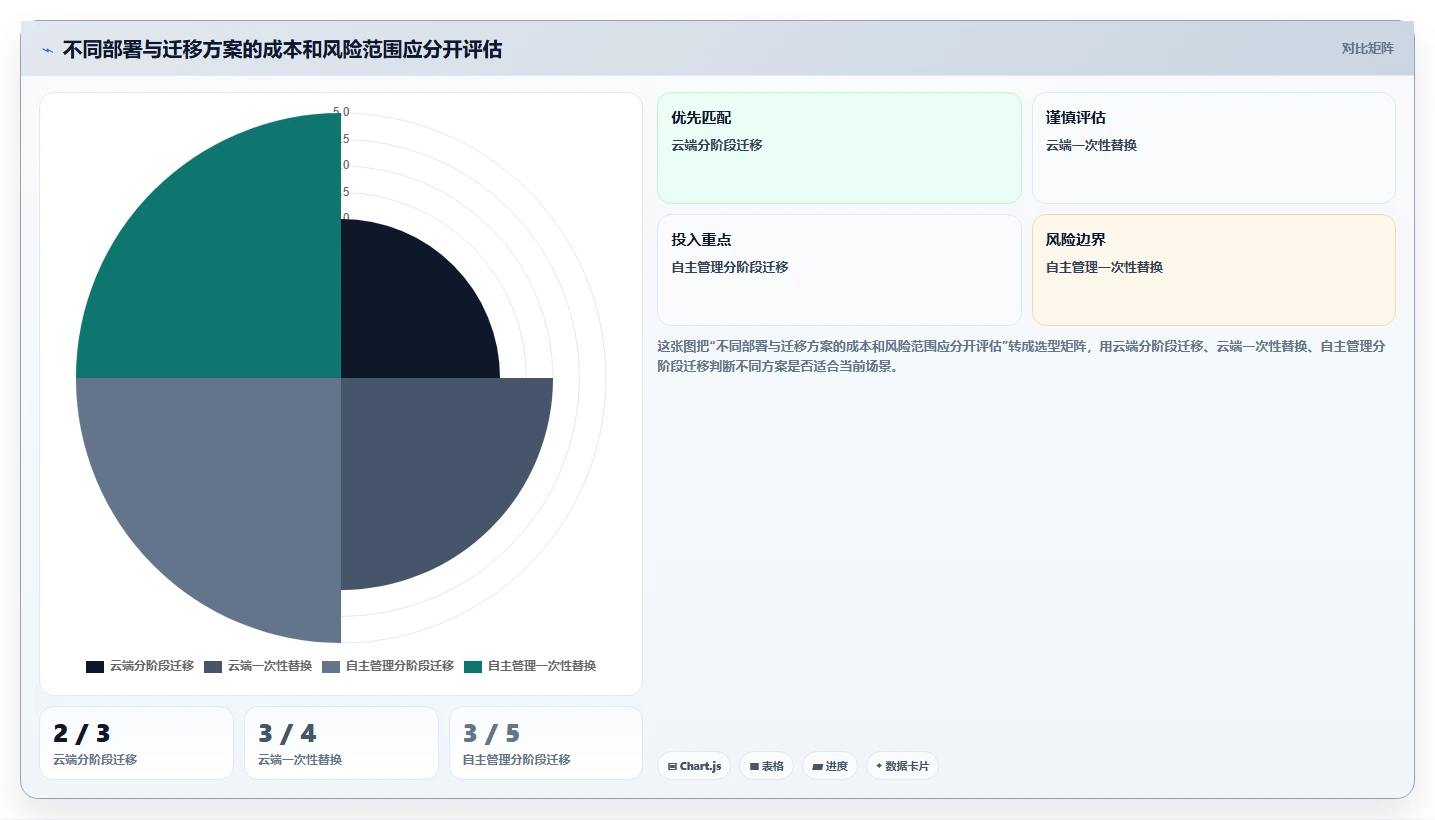
Task: Click 自主管理分阶段迁移 text in 投入重点 card
Action: [730, 267]
